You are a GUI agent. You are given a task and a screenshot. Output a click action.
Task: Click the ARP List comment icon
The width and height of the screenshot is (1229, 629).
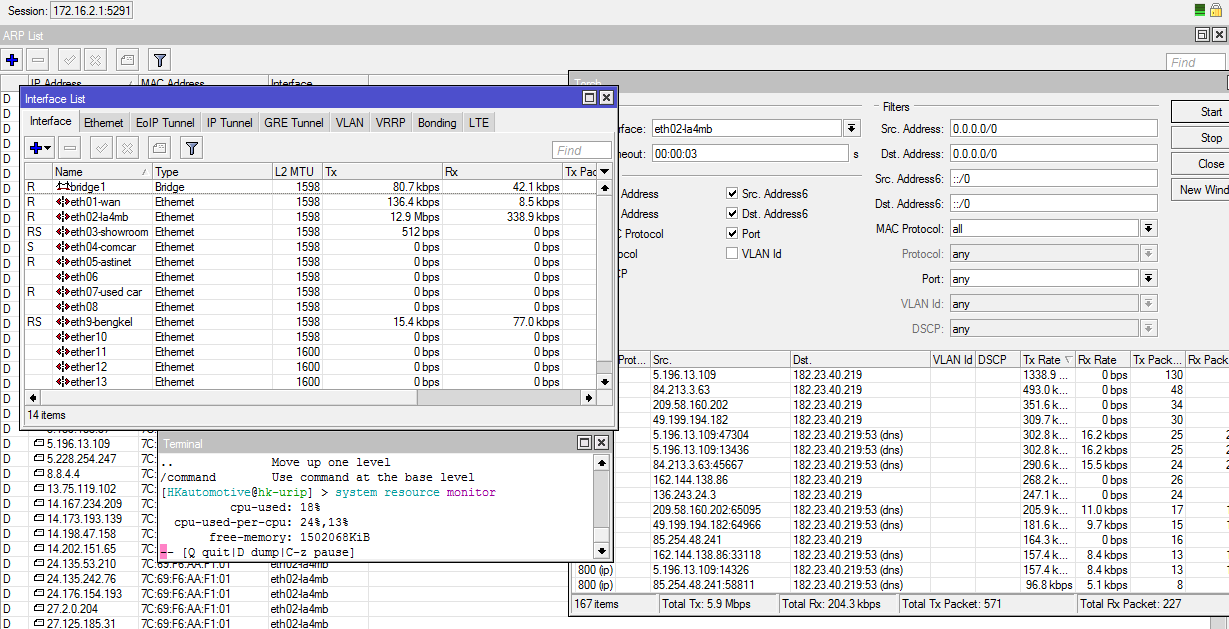tap(126, 60)
